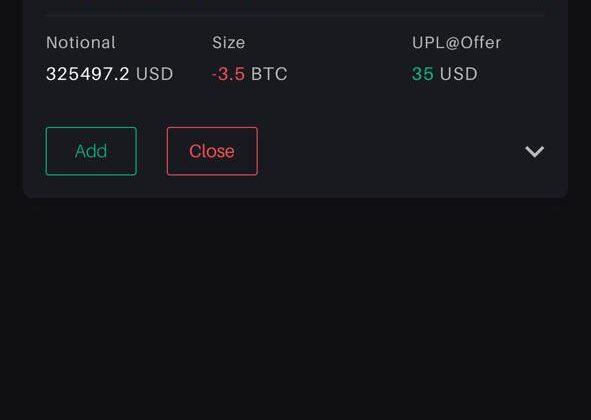Click the dark margin left of the card
The width and height of the screenshot is (591, 420).
point(11,98)
